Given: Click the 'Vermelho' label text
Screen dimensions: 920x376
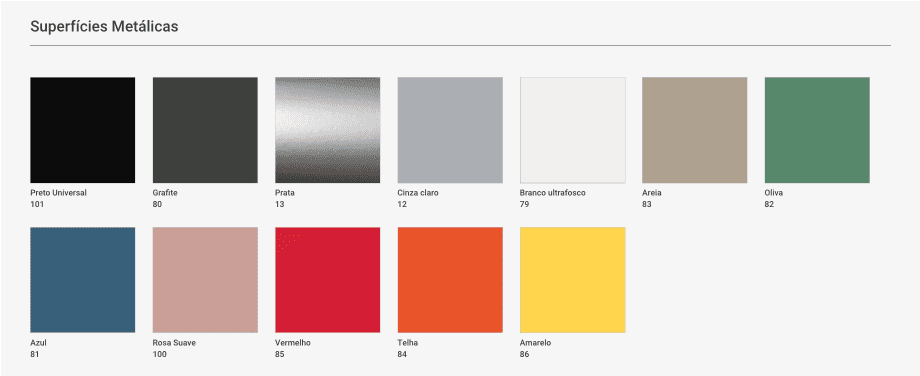Looking at the screenshot, I should pyautogui.click(x=293, y=343).
